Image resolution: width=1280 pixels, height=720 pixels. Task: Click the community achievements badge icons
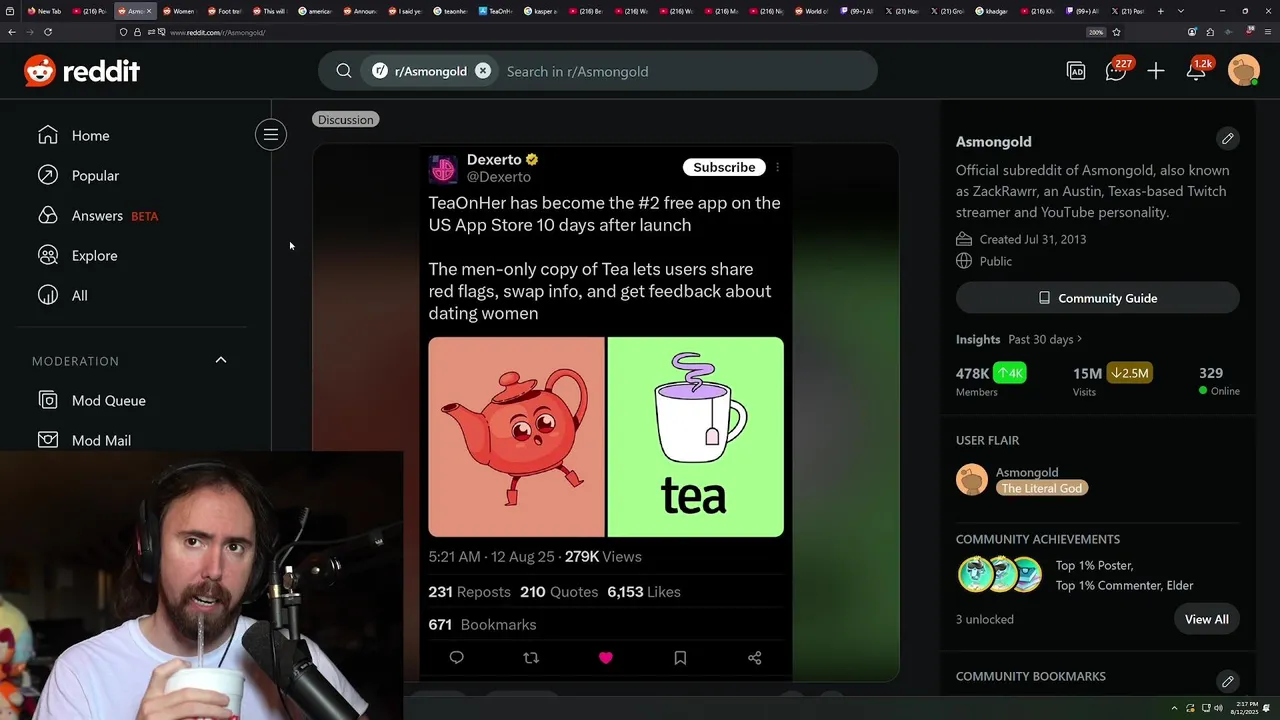pyautogui.click(x=1000, y=575)
